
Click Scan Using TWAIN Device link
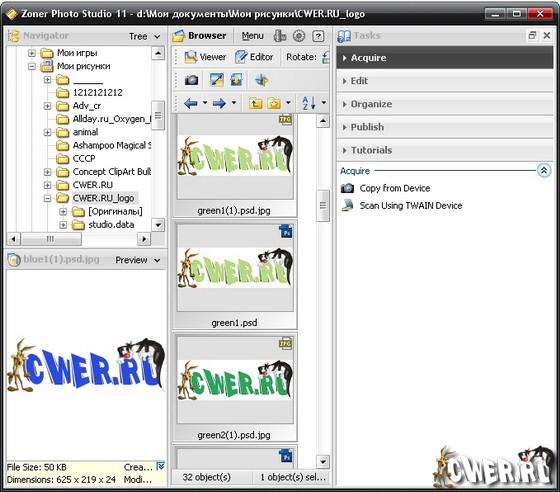[x=411, y=206]
